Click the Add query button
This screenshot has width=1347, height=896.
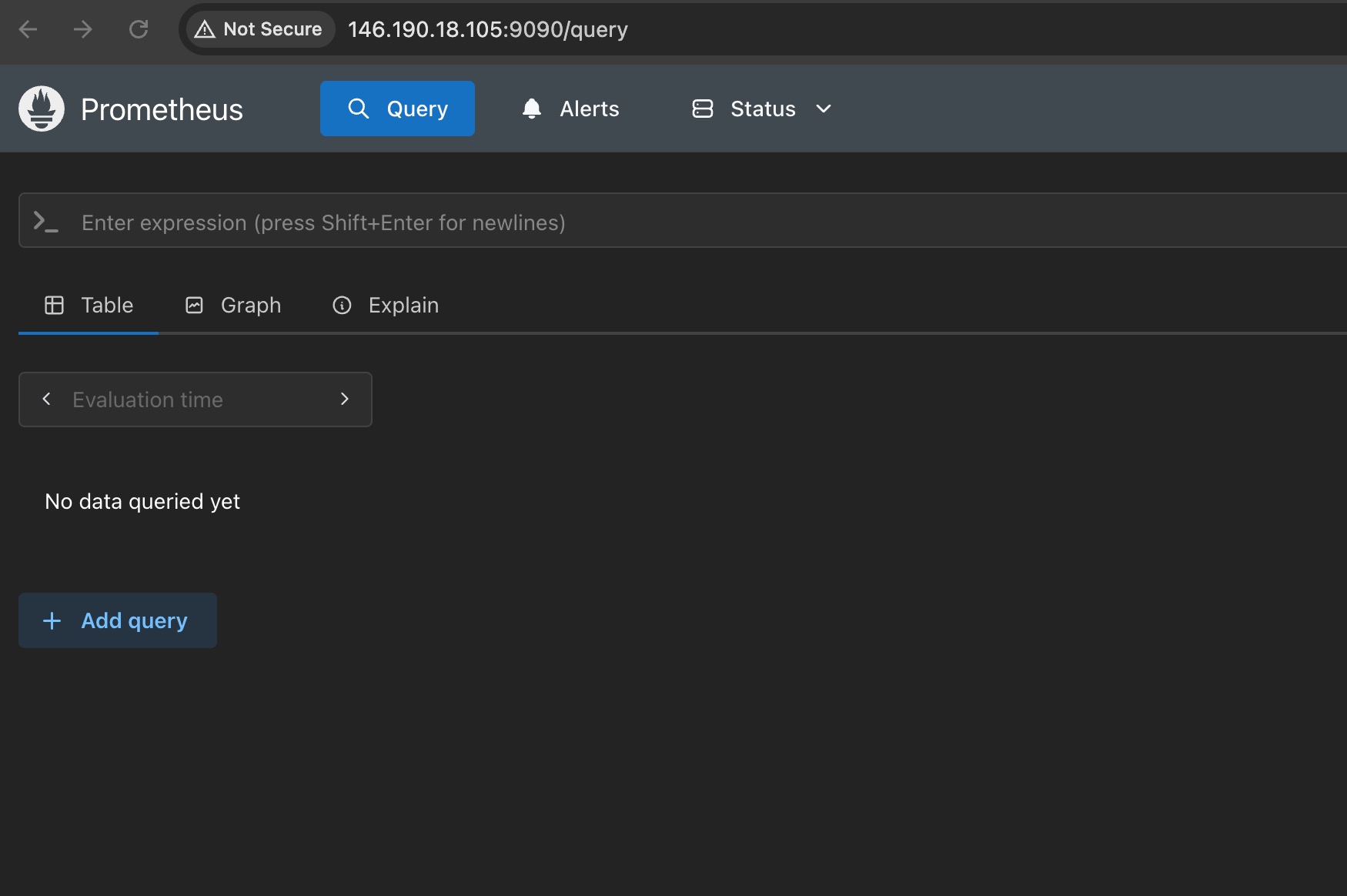click(117, 620)
